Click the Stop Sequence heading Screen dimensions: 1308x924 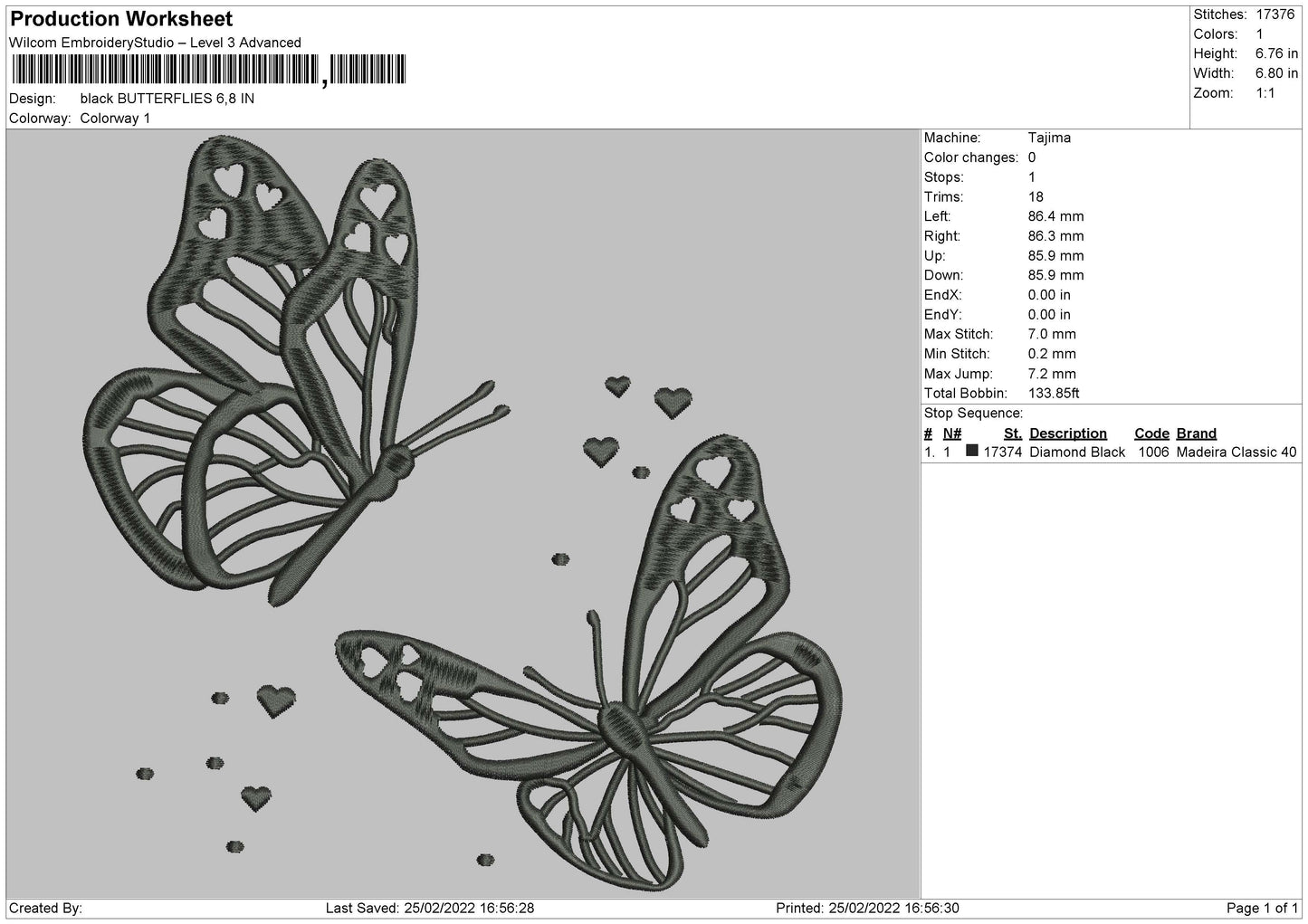click(x=973, y=414)
